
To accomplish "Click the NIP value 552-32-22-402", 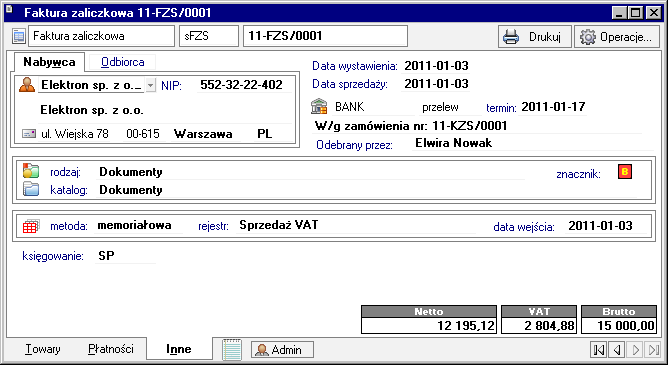I will (242, 85).
